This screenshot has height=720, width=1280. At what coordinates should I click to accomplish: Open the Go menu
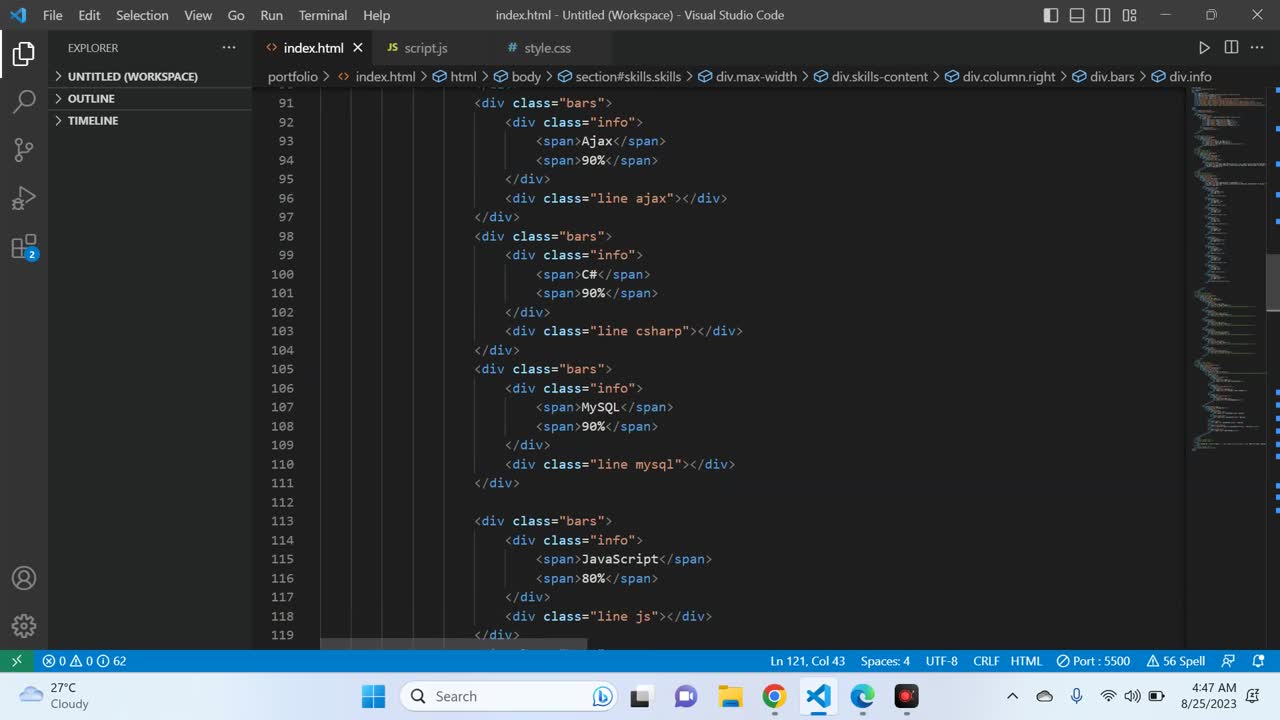point(236,15)
